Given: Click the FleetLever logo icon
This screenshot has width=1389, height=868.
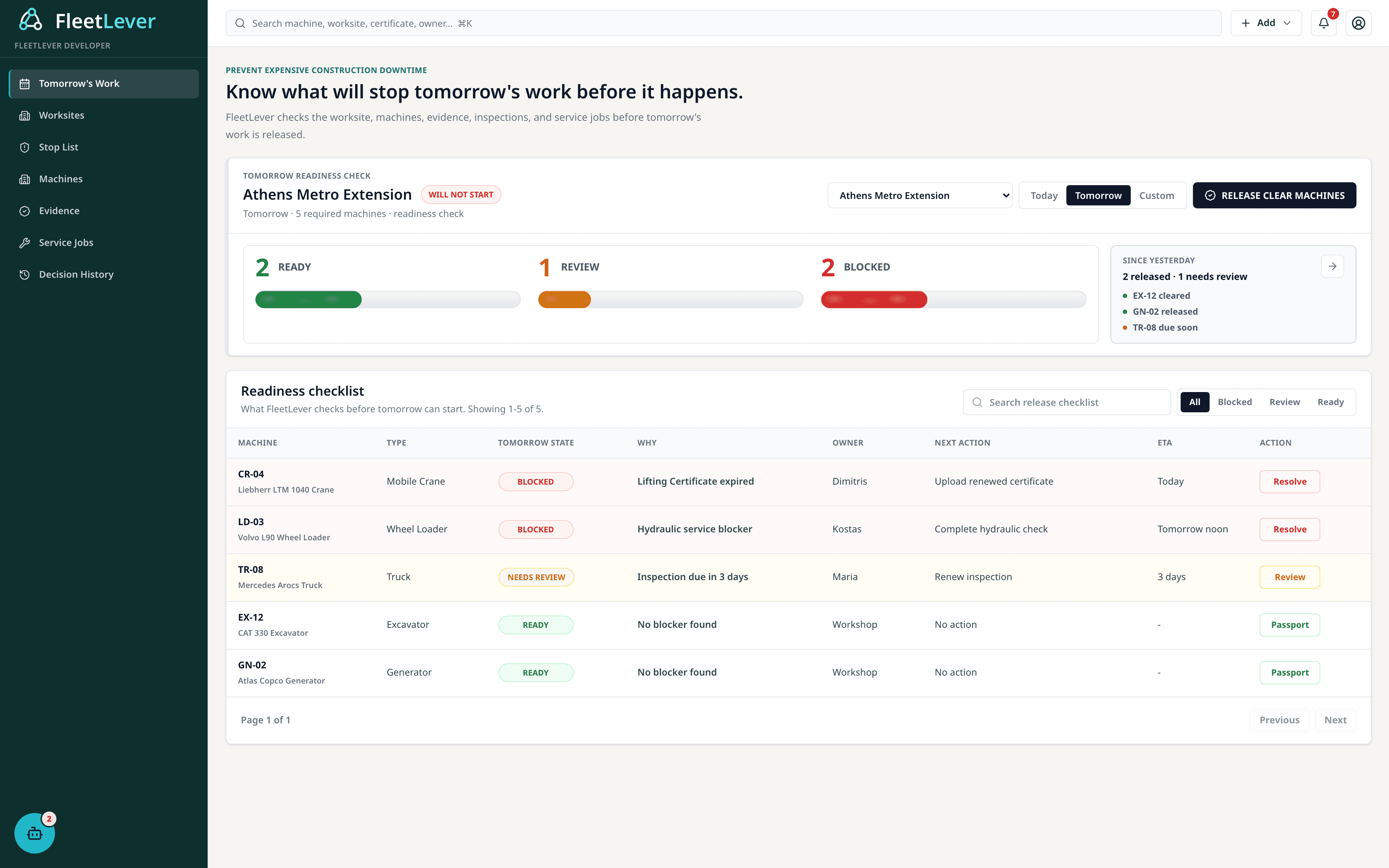Looking at the screenshot, I should tap(31, 20).
